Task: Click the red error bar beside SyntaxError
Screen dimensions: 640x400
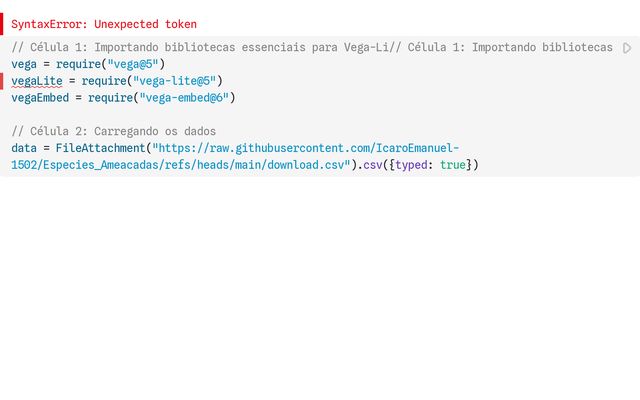Action: point(1,24)
